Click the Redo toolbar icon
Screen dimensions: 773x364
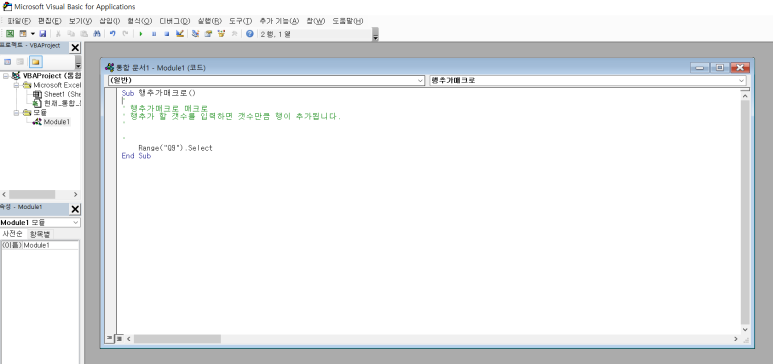125,34
